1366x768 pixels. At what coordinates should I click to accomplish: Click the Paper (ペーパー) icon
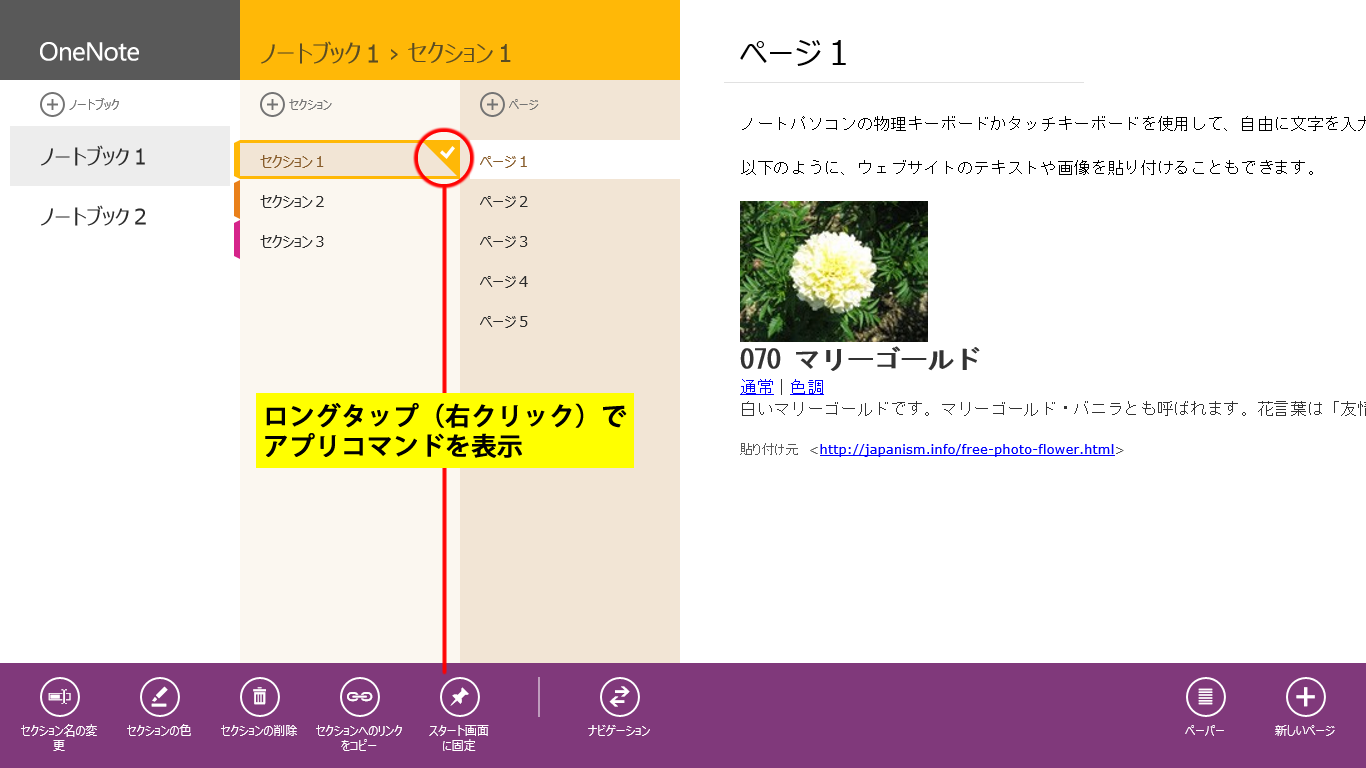[1205, 697]
